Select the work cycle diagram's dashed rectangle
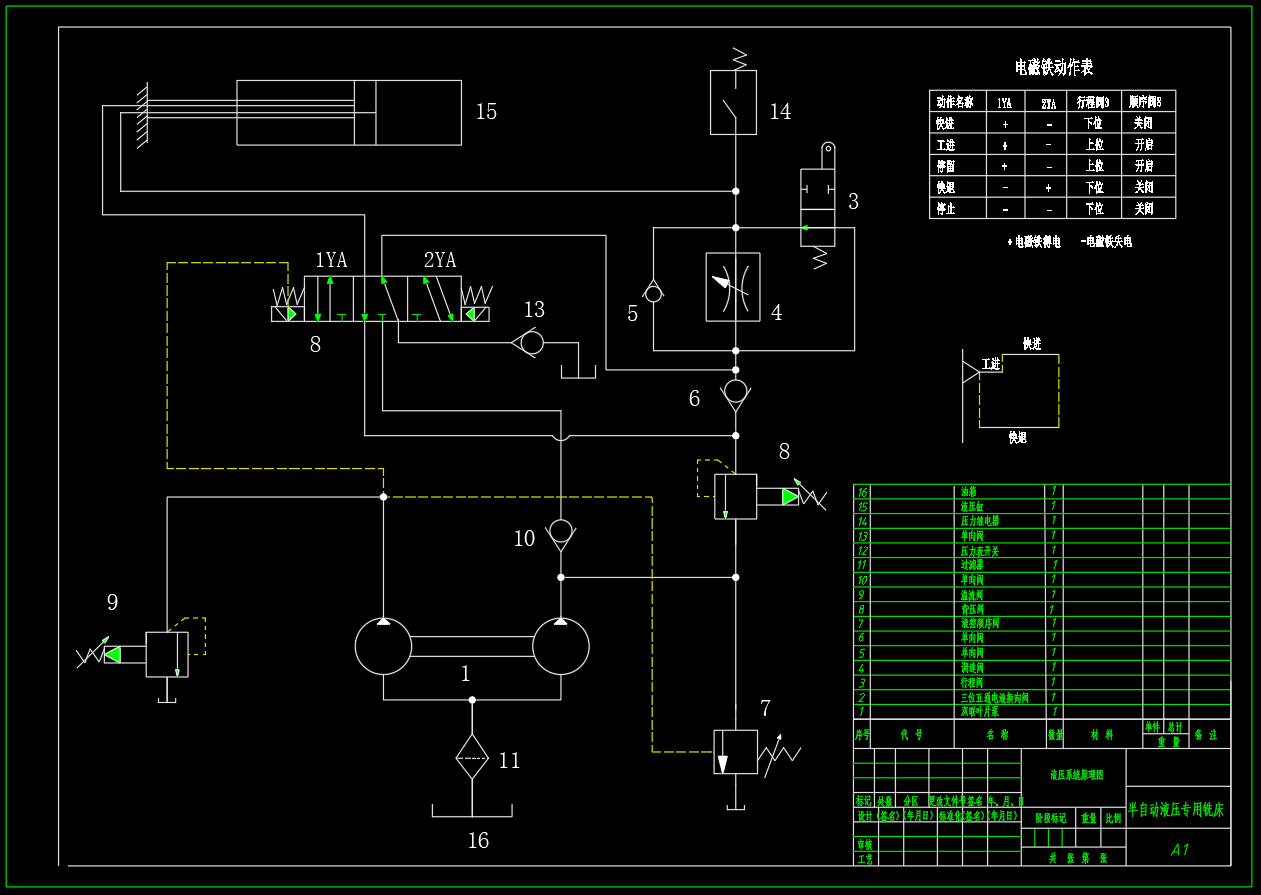 (x=1019, y=390)
